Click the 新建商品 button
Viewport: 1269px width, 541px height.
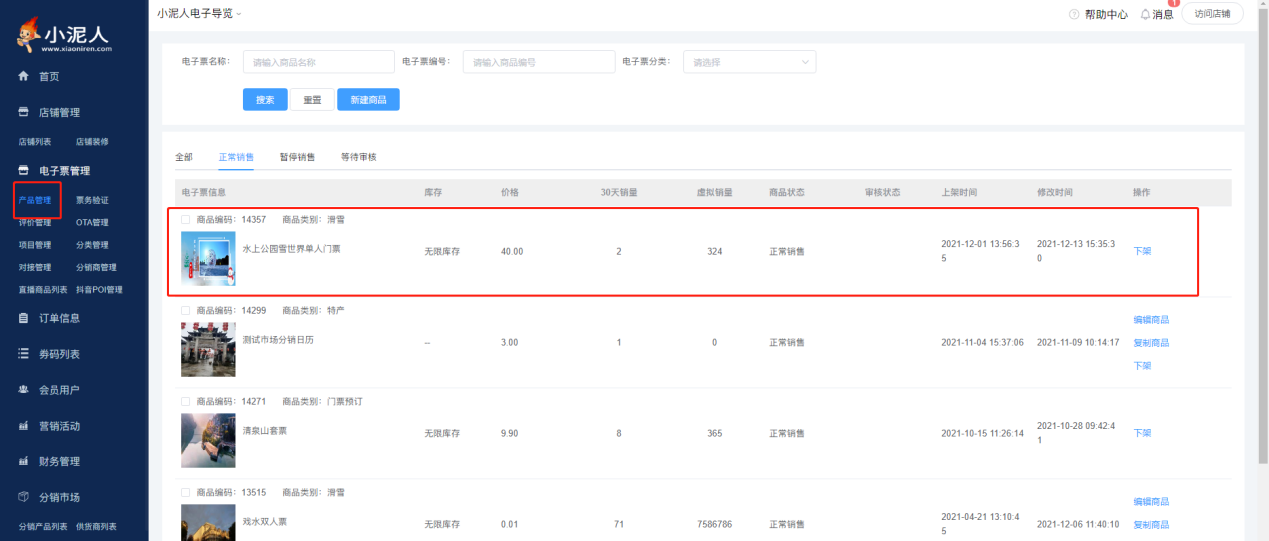(x=368, y=99)
